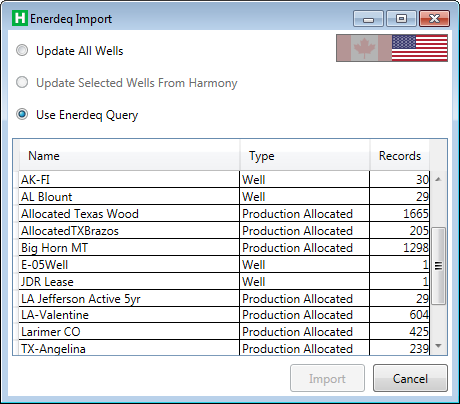Choose the Larimer CO query
The width and height of the screenshot is (460, 404).
[x=224, y=331]
